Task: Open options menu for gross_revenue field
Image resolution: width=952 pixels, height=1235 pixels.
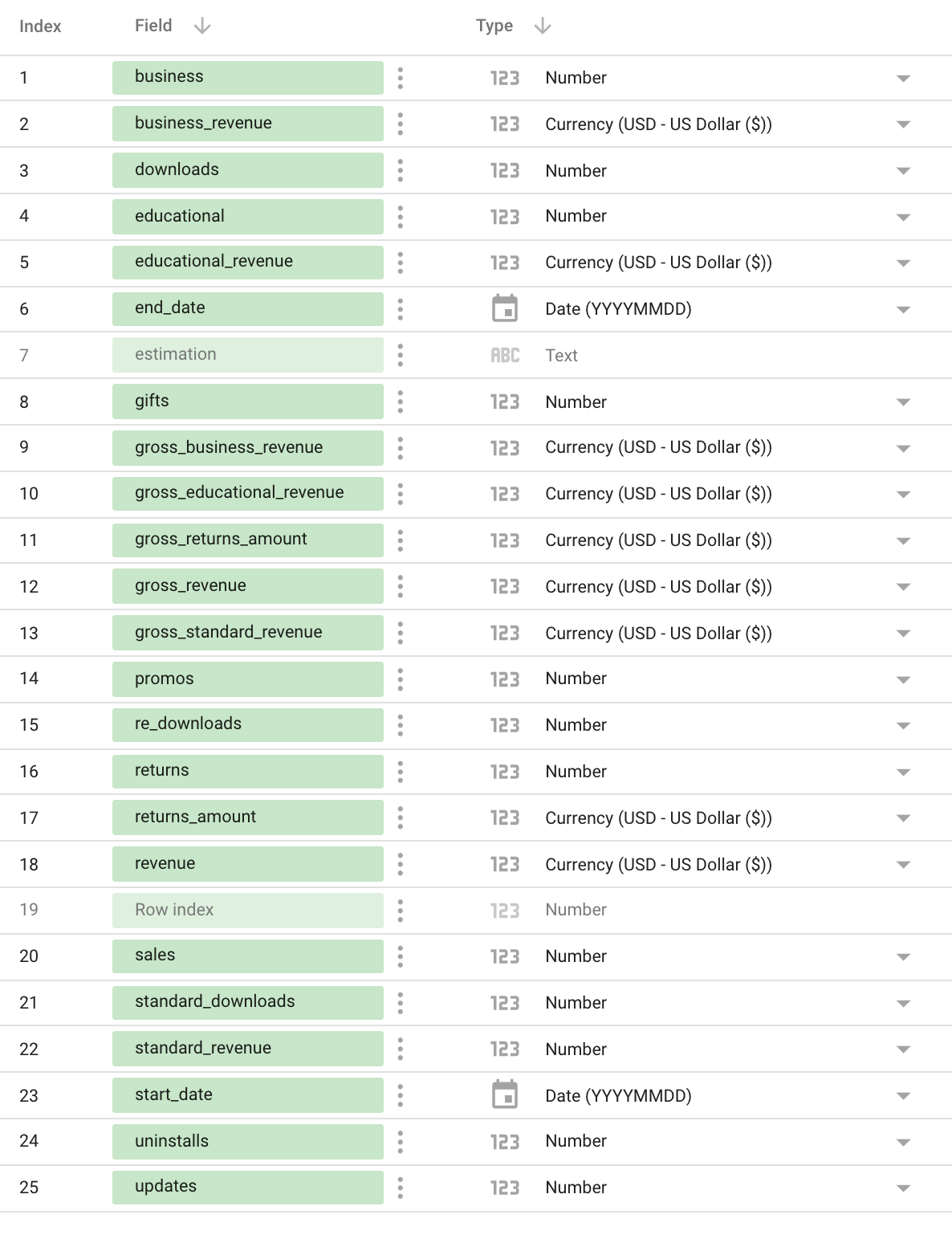Action: click(401, 586)
